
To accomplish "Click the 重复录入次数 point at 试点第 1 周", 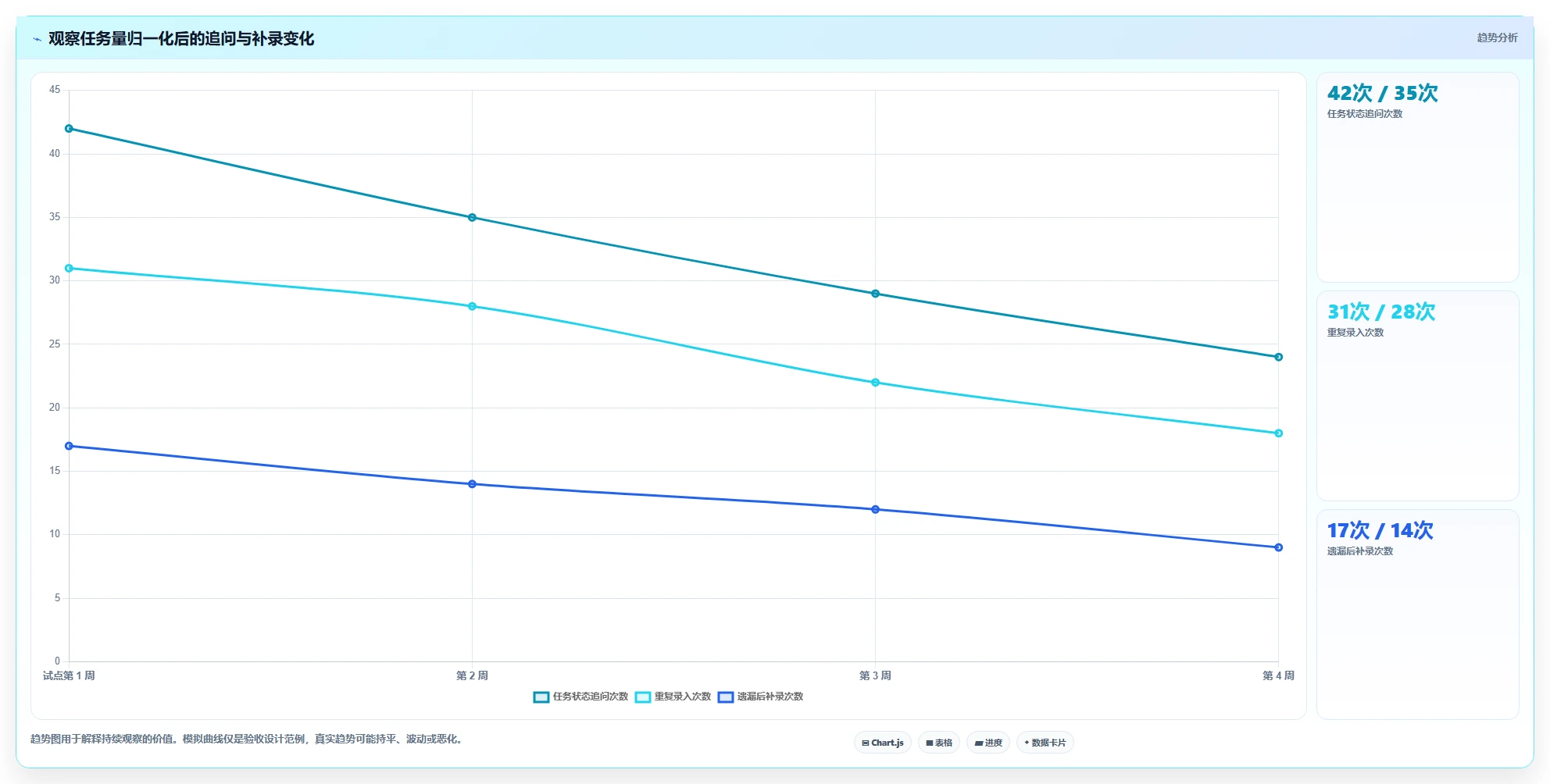I will point(69,269).
